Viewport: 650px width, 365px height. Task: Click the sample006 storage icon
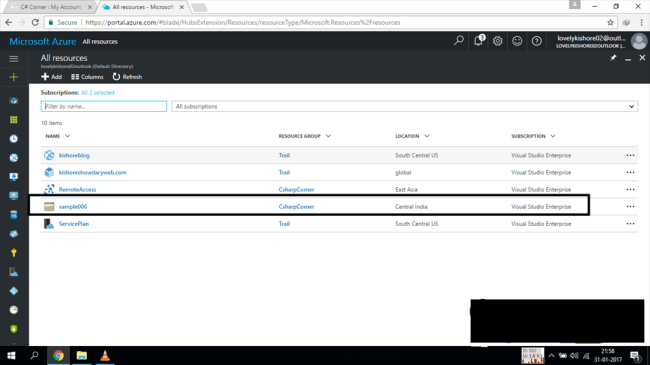point(49,207)
